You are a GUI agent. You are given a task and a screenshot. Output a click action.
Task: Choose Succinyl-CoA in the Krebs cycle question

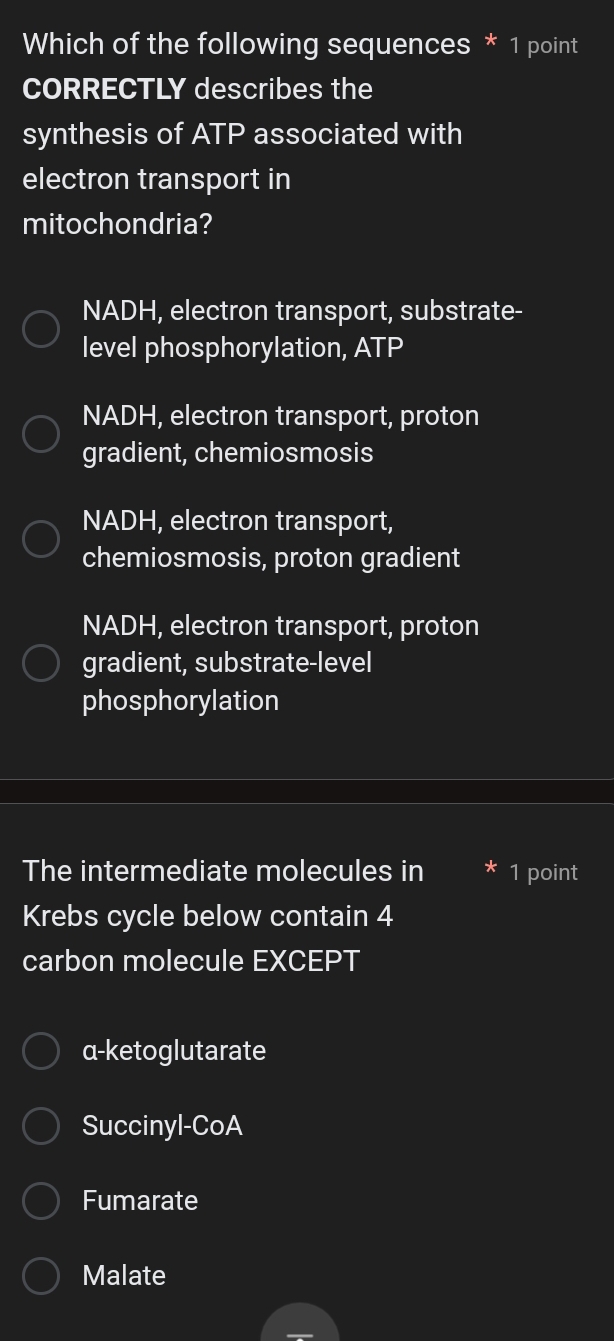click(x=41, y=1126)
